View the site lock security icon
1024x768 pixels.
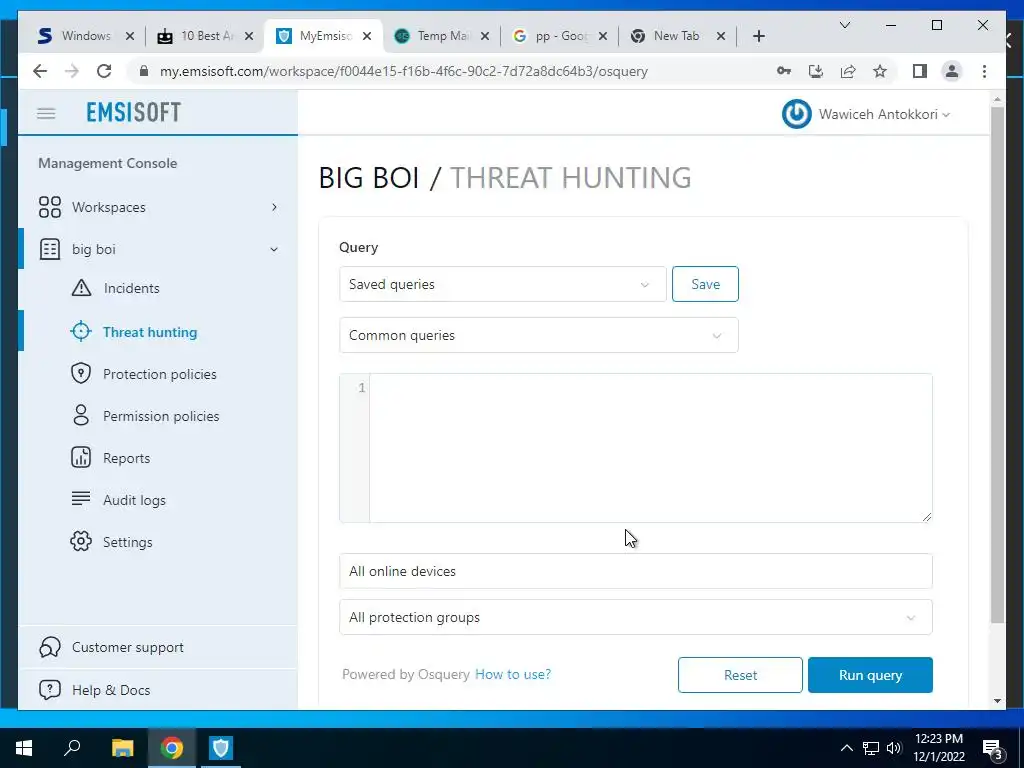click(144, 71)
